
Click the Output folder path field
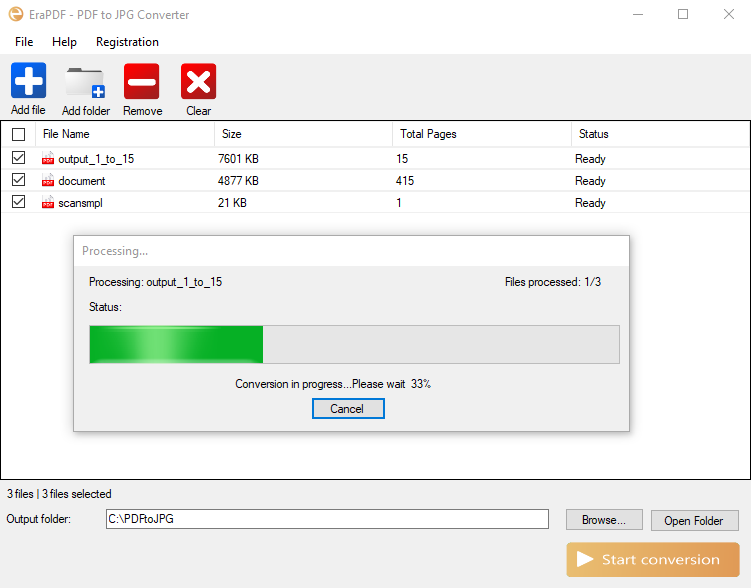coord(327,519)
